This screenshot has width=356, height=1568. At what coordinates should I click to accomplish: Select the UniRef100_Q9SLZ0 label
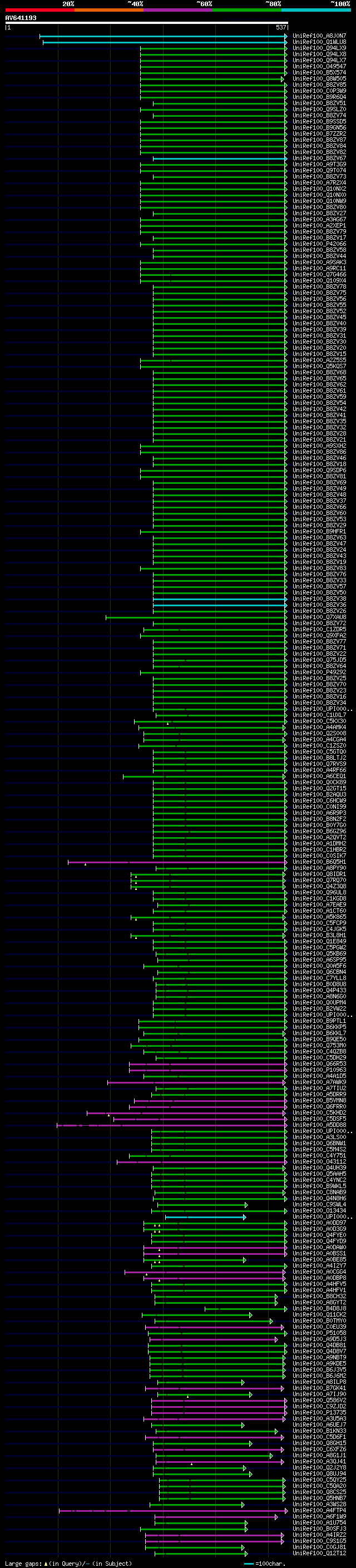point(319,110)
